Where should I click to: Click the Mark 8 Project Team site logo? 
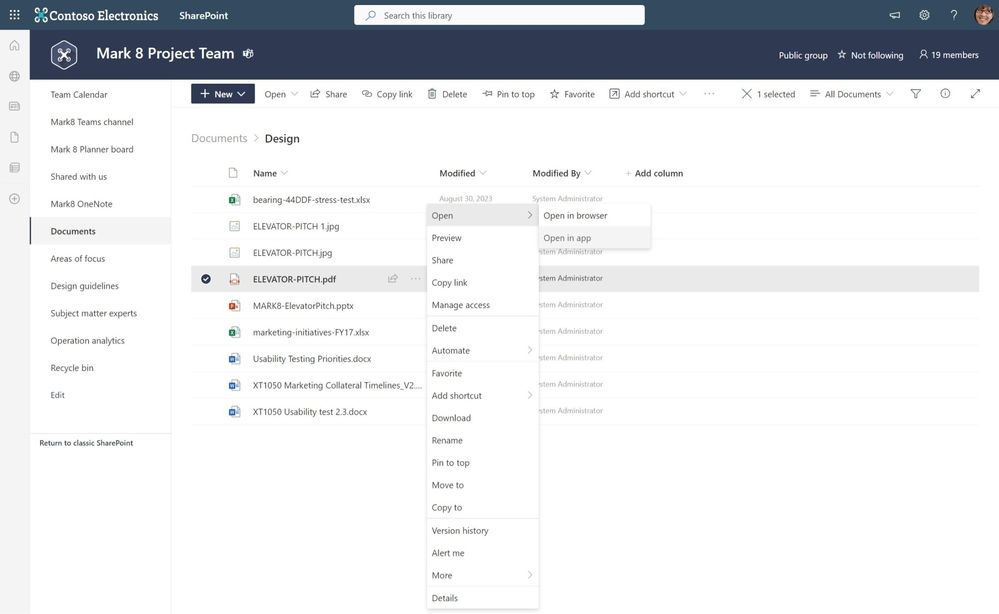pos(64,55)
